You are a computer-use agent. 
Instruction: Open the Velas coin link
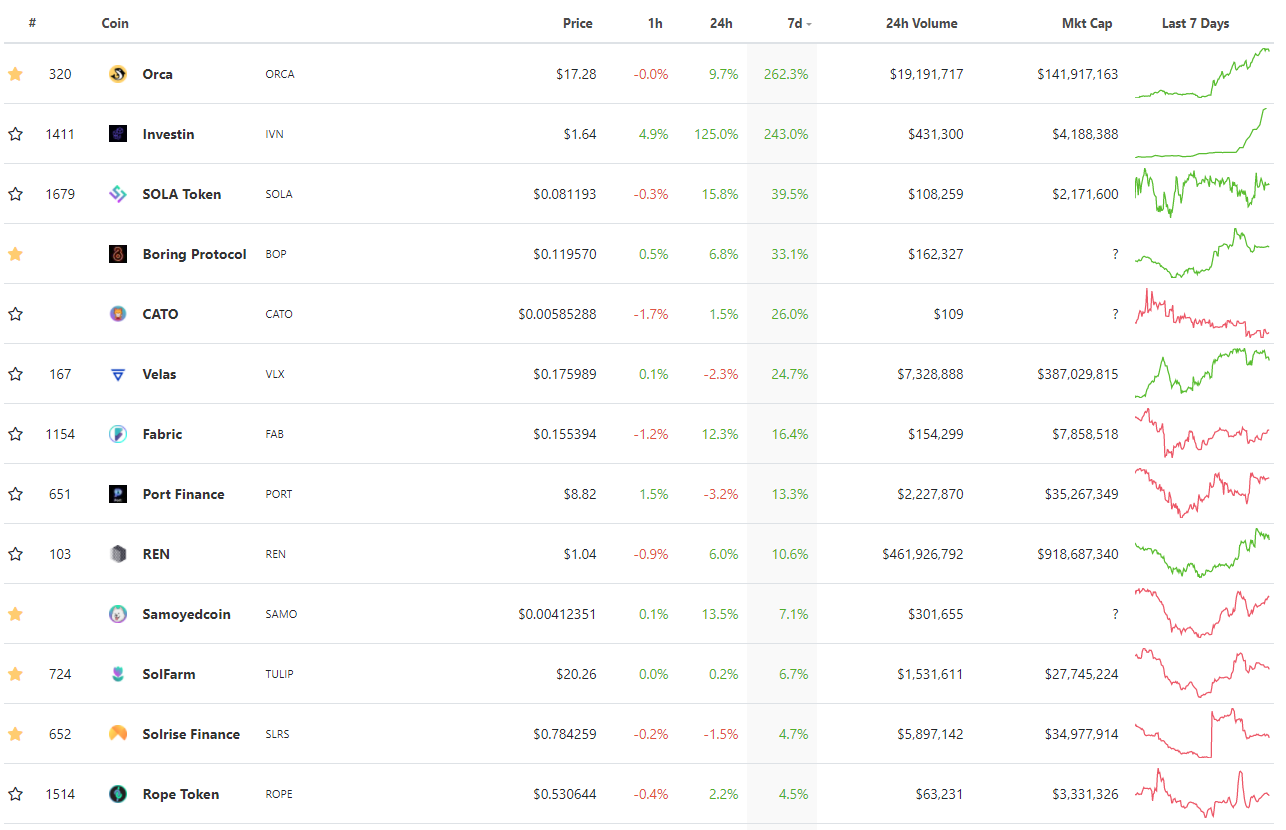point(159,374)
